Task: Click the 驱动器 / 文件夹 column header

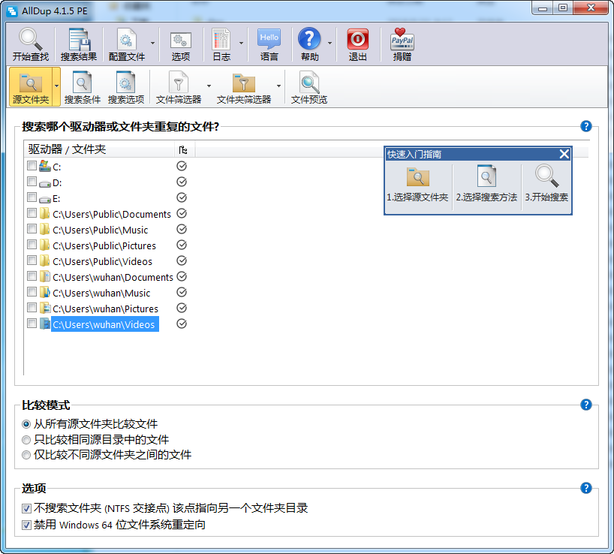Action: point(99,150)
